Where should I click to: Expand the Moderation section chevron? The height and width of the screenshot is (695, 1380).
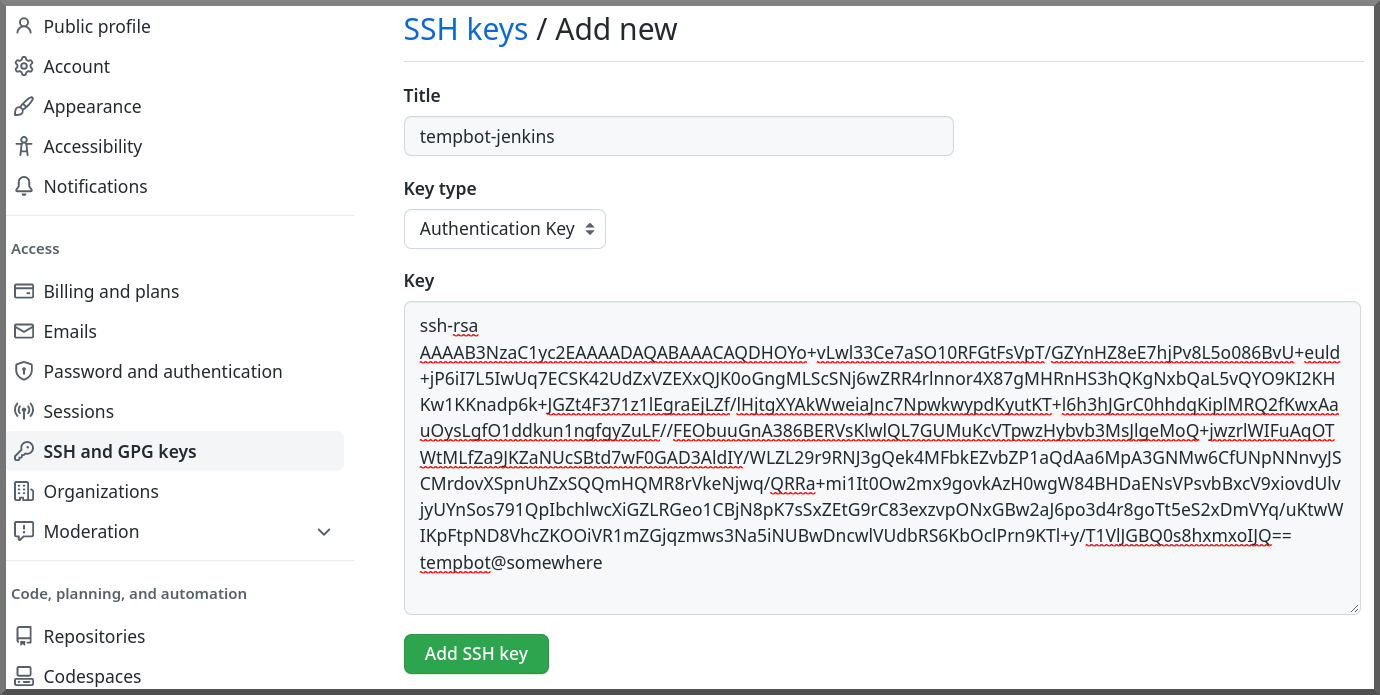click(324, 532)
